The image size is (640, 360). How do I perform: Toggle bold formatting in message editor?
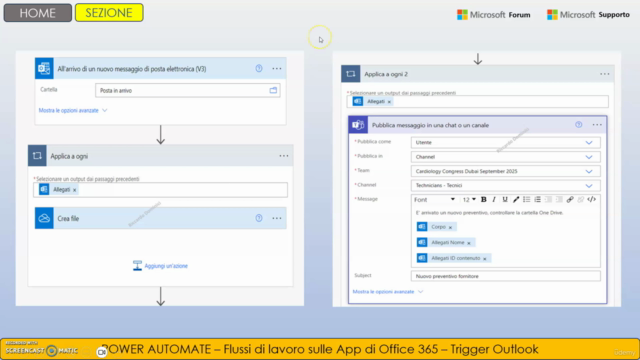pos(484,200)
